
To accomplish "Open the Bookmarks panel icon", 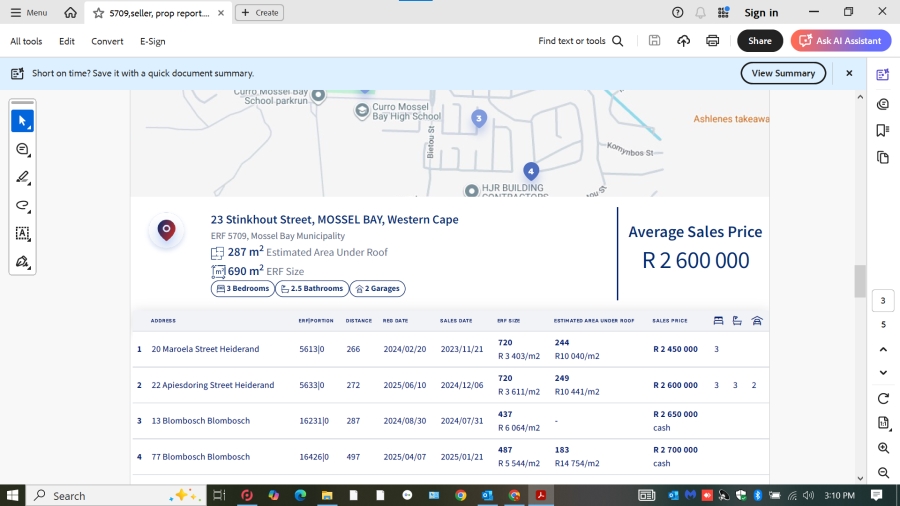I will (x=883, y=131).
